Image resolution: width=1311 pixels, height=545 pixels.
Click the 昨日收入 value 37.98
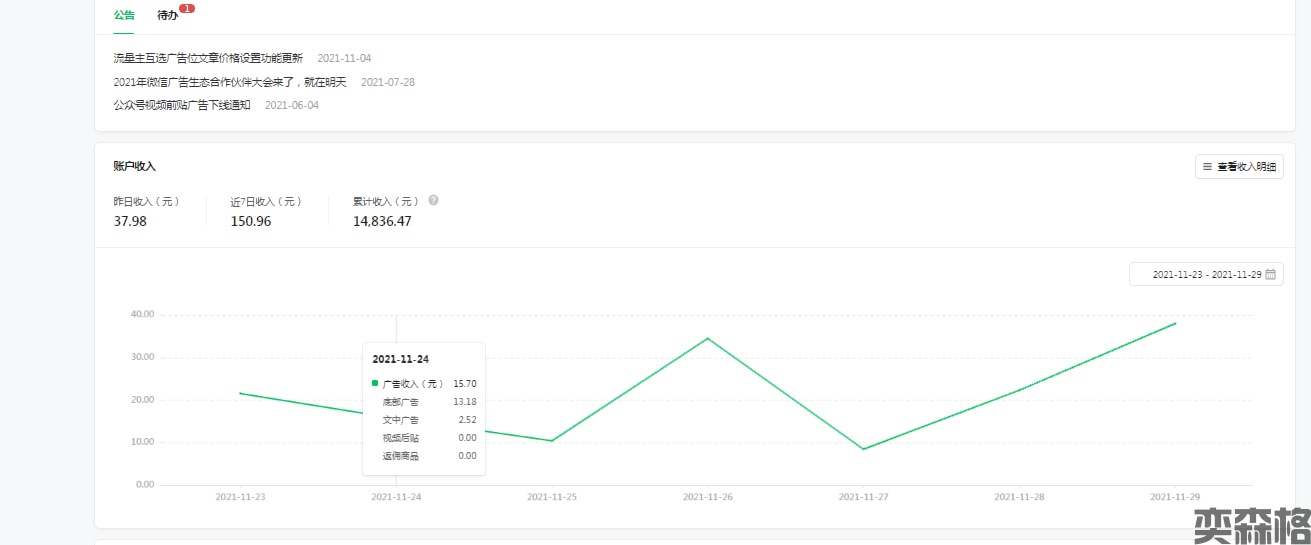tap(130, 221)
